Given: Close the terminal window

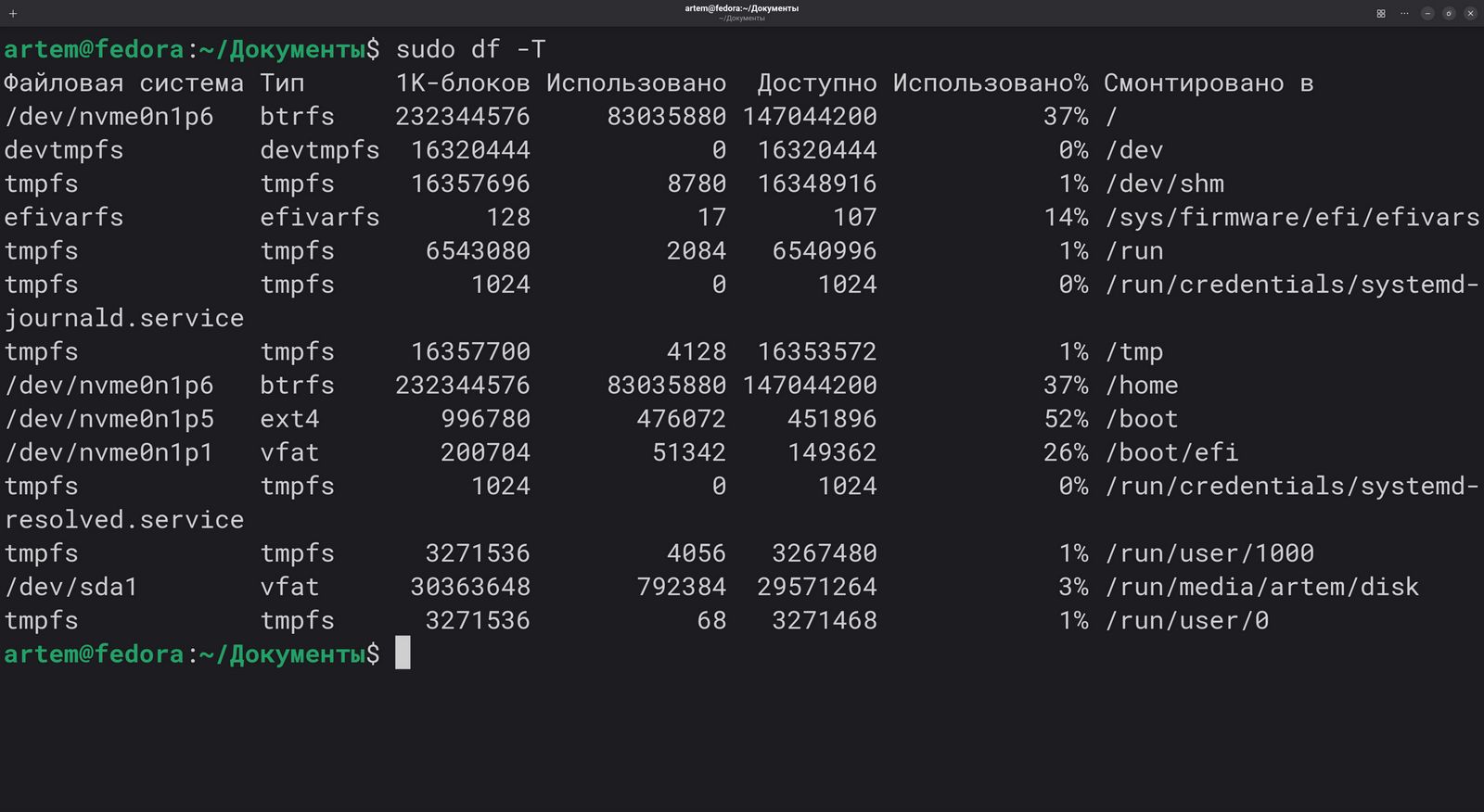Looking at the screenshot, I should [1470, 13].
